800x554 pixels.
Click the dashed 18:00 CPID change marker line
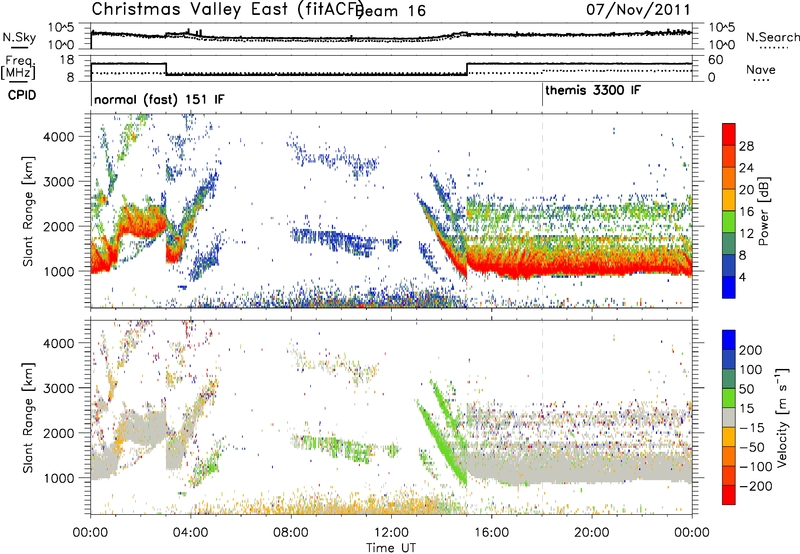(542, 211)
